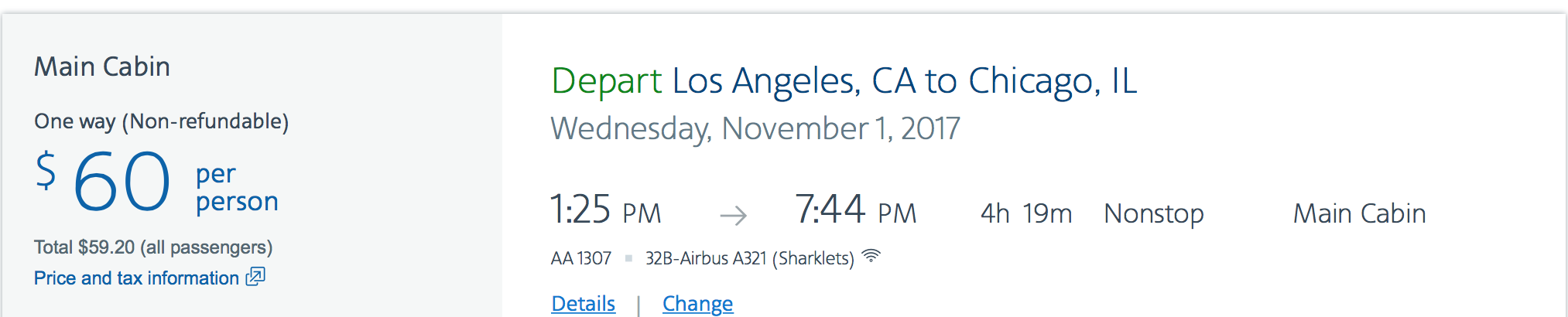Click the 1:25 PM departure time
Viewport: 1568px width, 317px height.
[606, 210]
